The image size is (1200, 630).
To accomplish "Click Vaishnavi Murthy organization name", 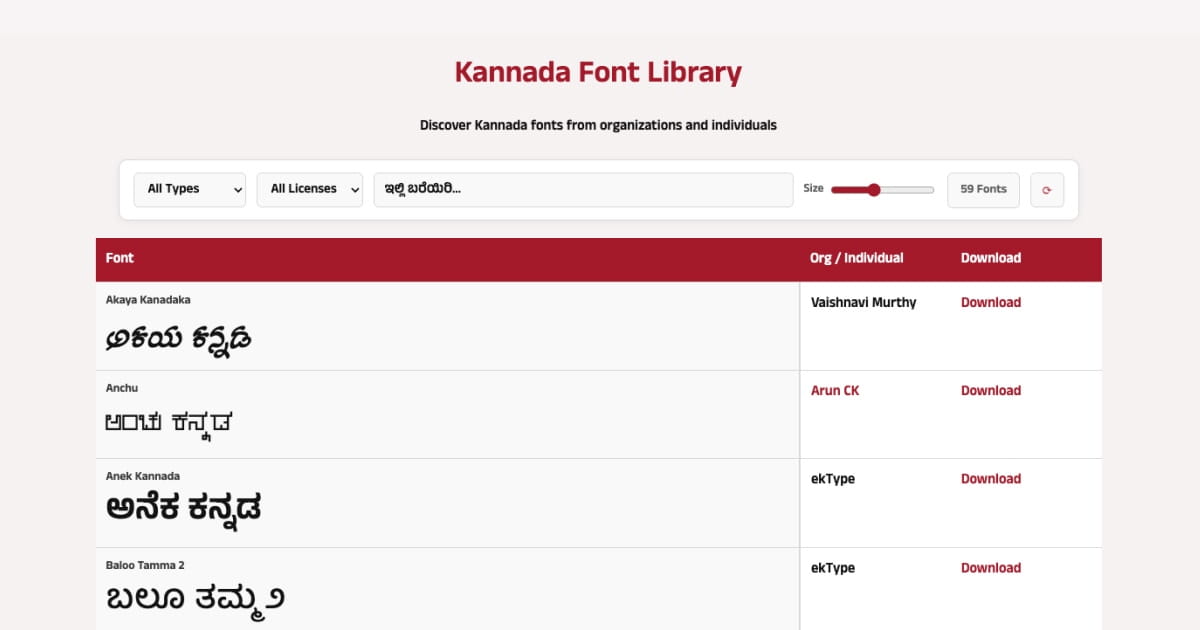I will (864, 302).
